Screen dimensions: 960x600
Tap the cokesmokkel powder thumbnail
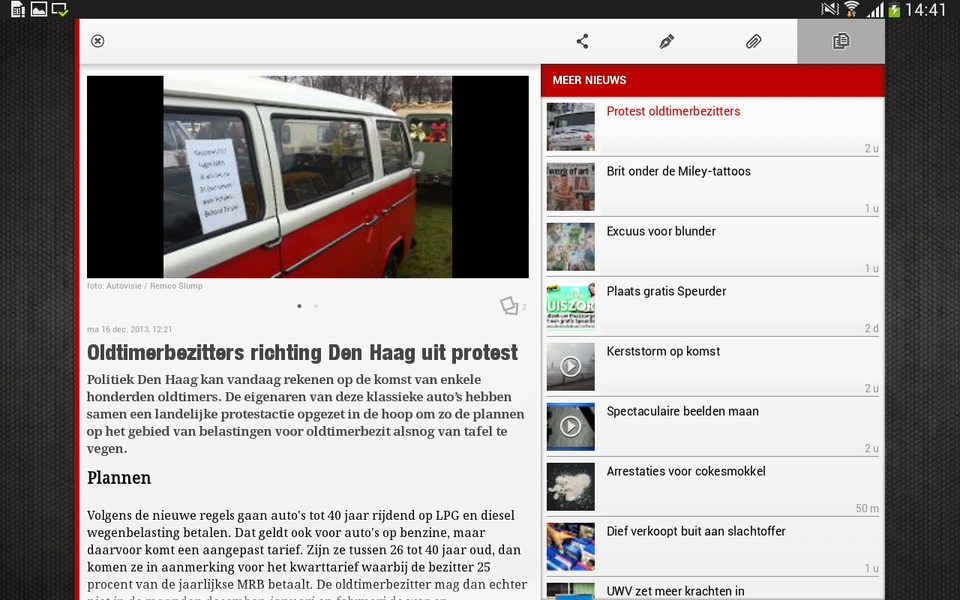click(x=571, y=487)
